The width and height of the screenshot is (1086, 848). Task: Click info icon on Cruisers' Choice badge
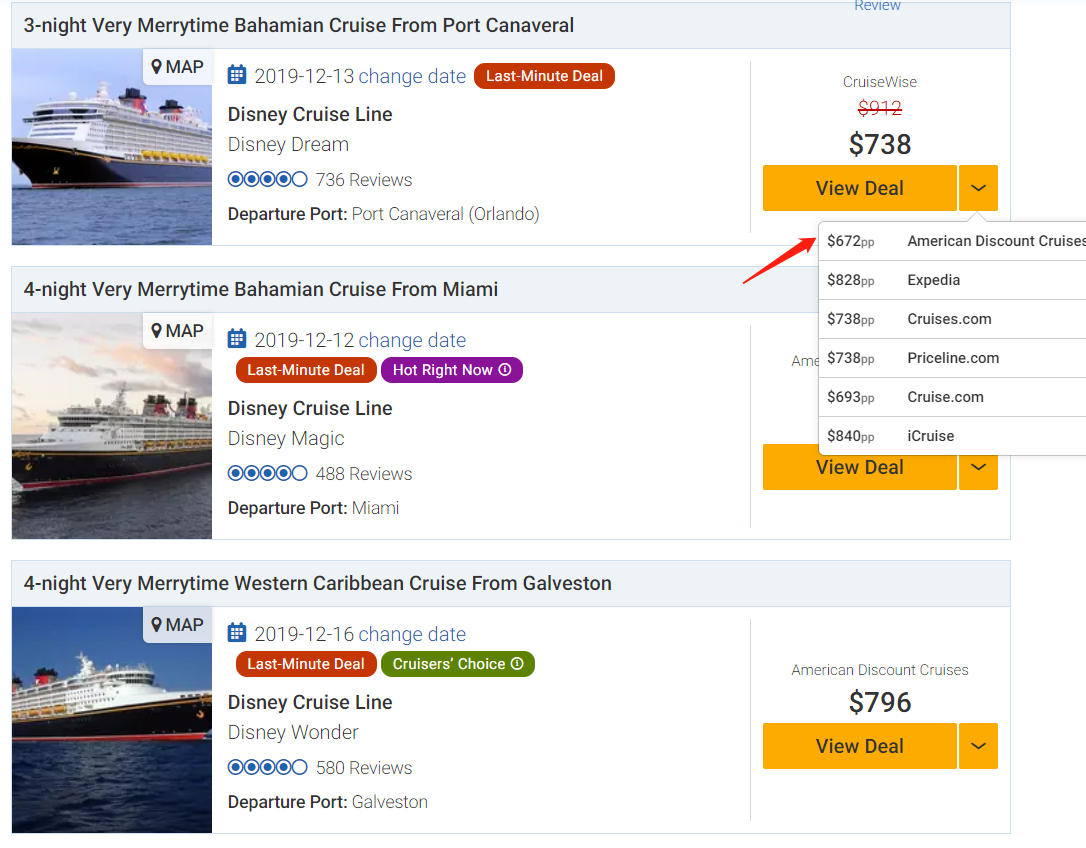point(517,664)
